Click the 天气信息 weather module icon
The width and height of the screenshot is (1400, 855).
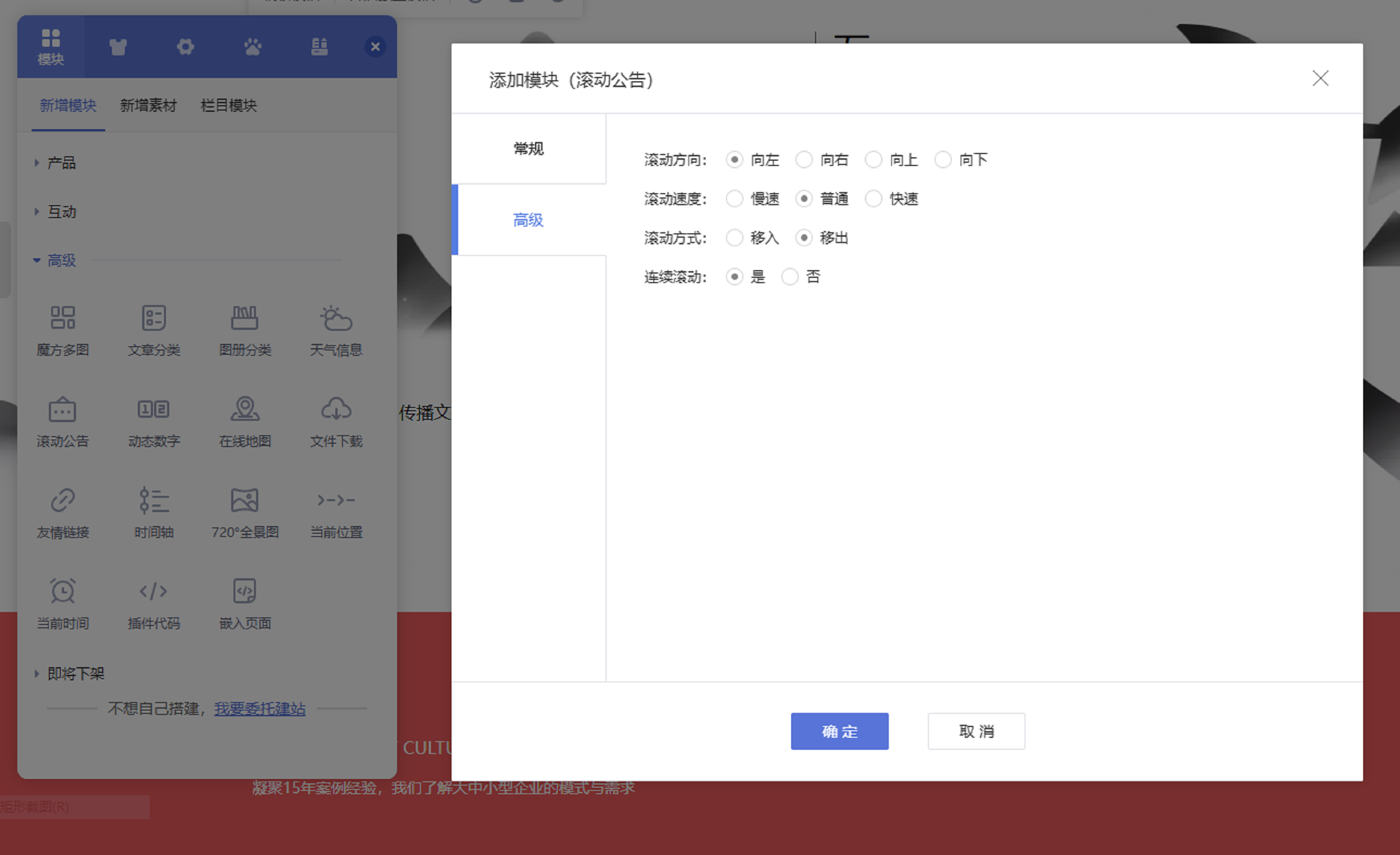(336, 318)
